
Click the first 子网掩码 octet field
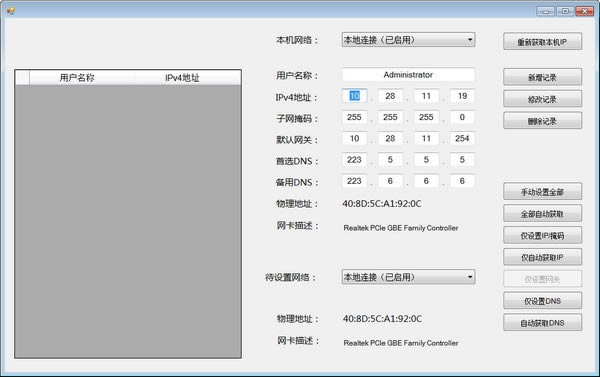tap(355, 117)
